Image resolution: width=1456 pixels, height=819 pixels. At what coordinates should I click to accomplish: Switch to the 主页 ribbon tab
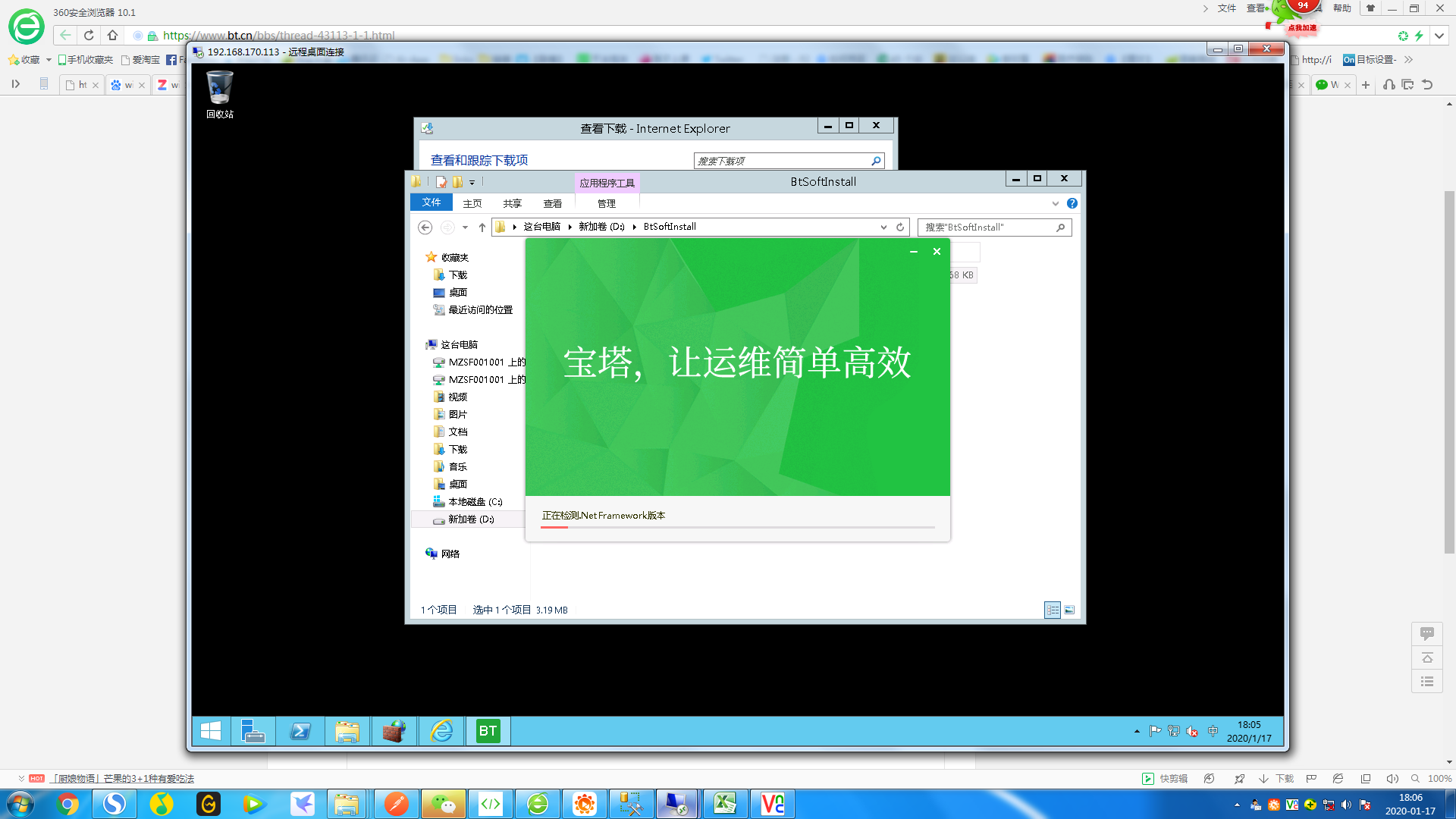pyautogui.click(x=472, y=203)
